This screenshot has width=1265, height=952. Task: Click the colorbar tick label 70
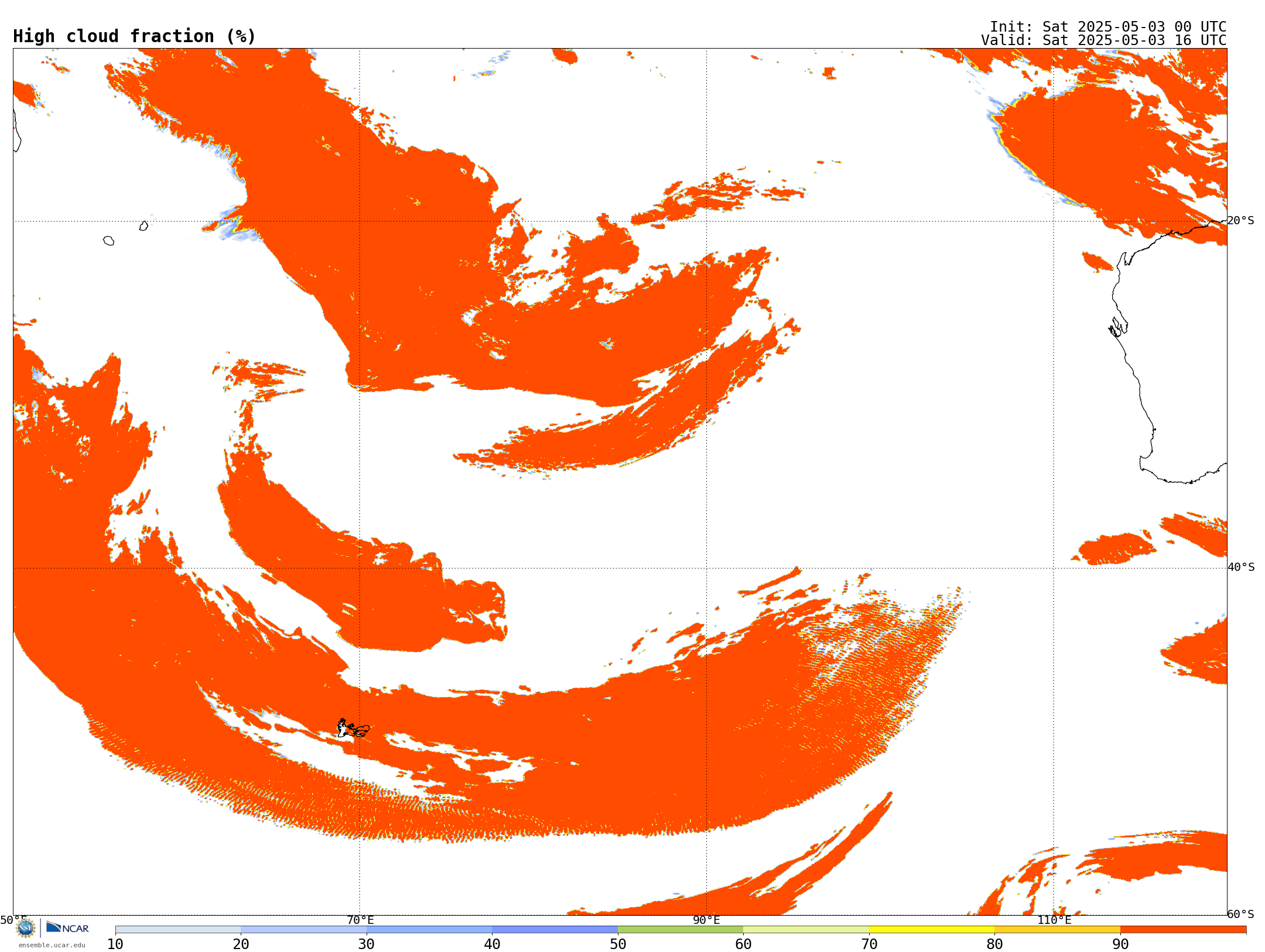(x=869, y=944)
